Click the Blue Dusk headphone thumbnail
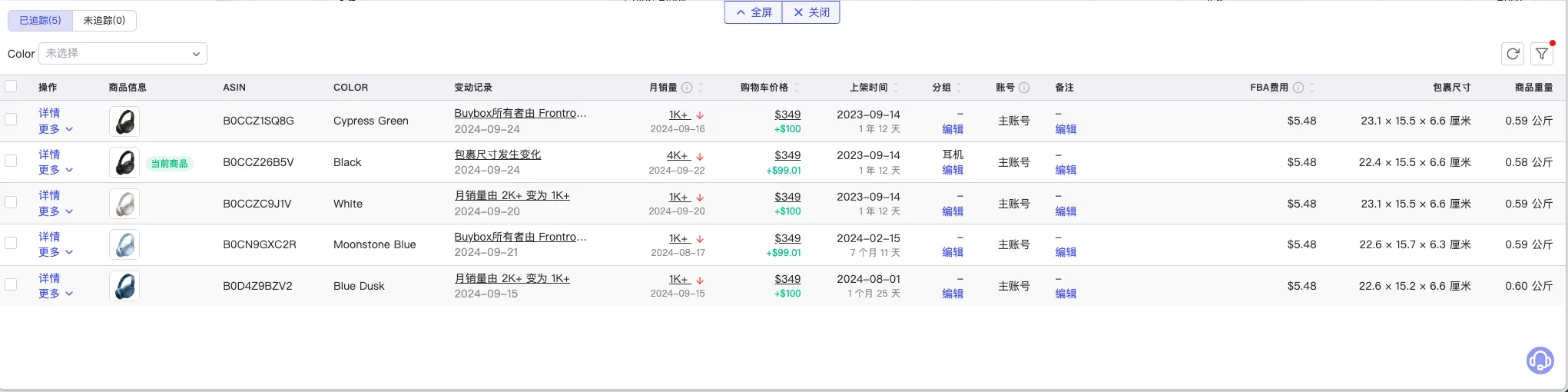The width and height of the screenshot is (1568, 392). (x=124, y=286)
